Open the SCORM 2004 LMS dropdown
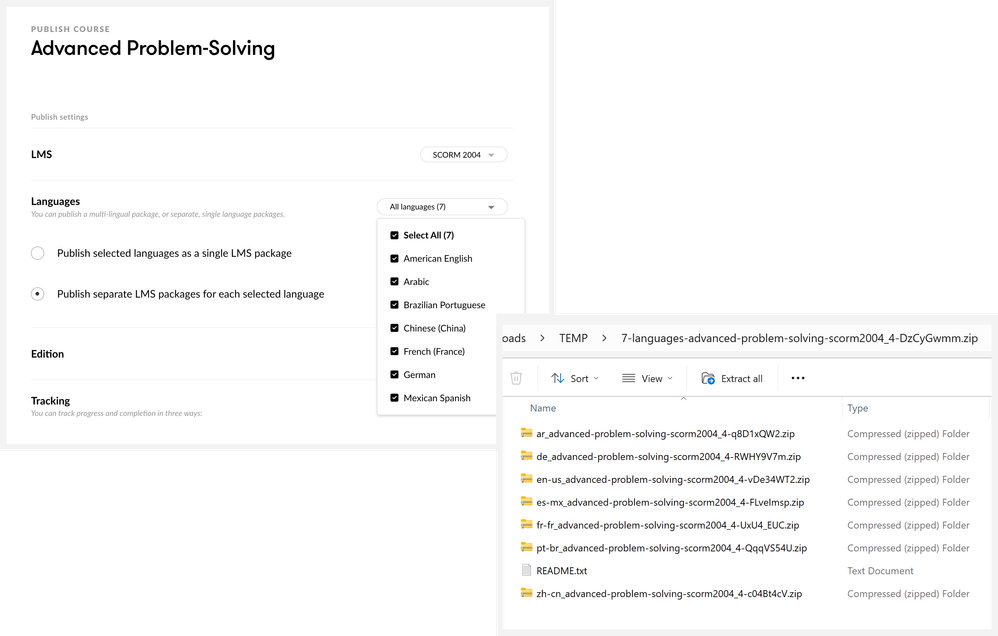The image size is (998, 636). click(x=463, y=155)
